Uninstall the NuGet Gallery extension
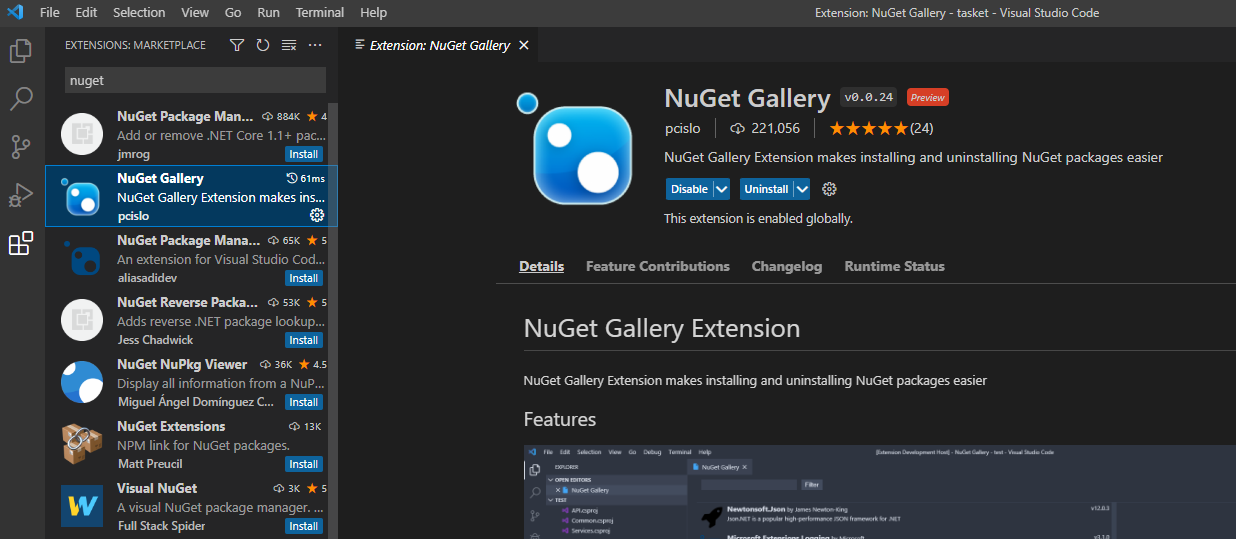The width and height of the screenshot is (1236, 539). [x=766, y=189]
